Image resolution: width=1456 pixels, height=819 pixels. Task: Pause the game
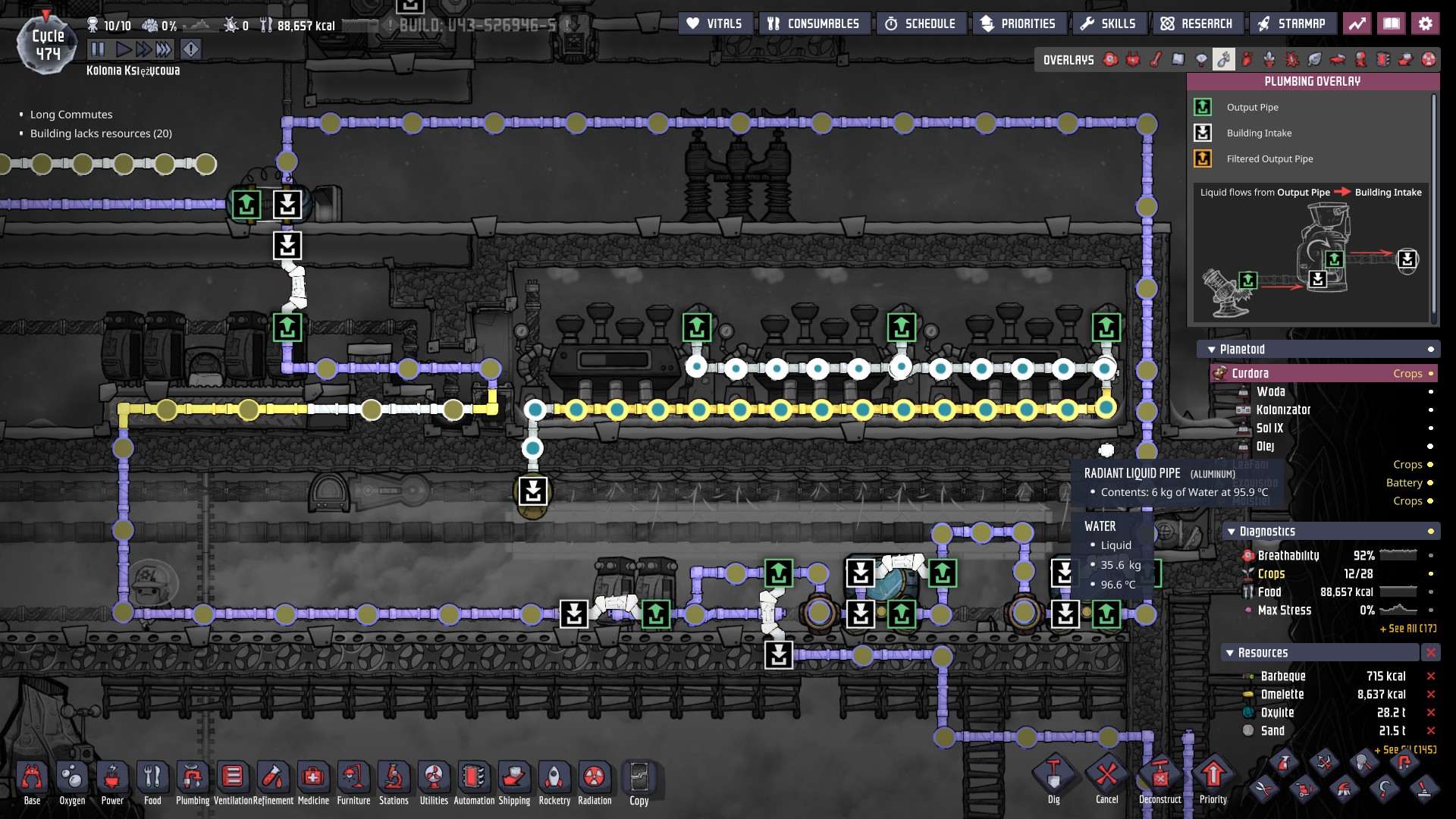pyautogui.click(x=98, y=50)
